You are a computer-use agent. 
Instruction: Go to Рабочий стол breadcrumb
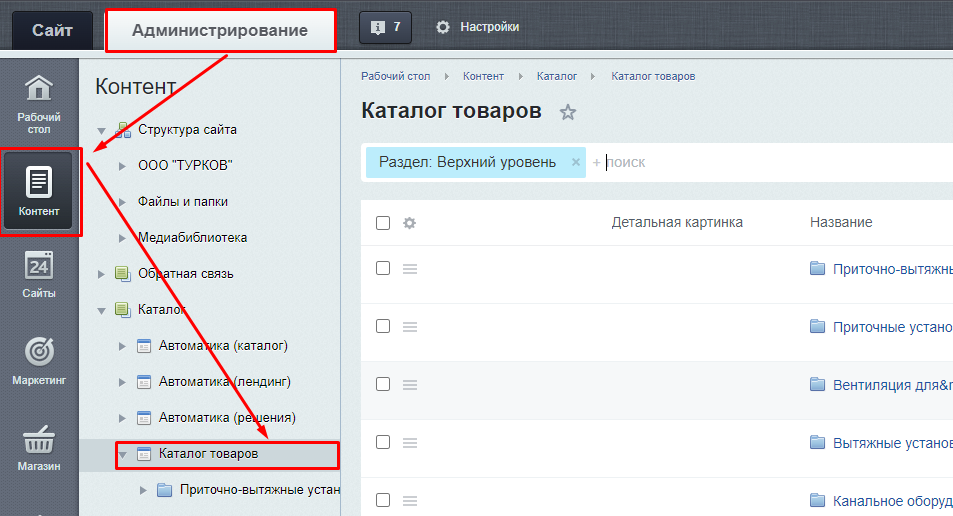click(x=396, y=76)
